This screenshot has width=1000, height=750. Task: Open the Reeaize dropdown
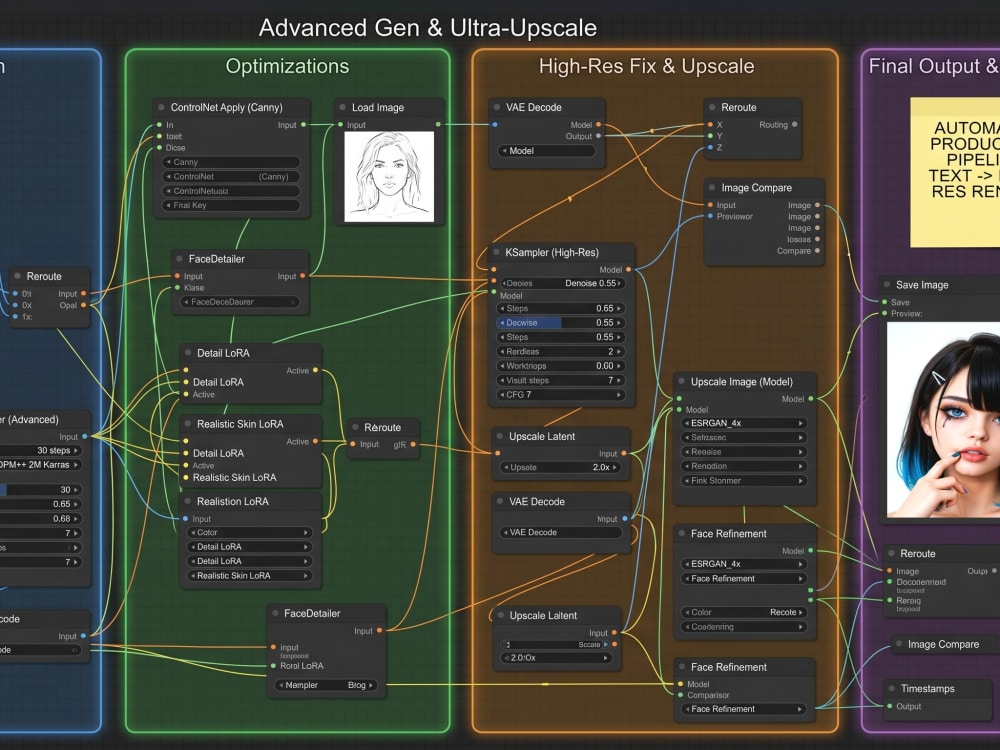[x=744, y=452]
